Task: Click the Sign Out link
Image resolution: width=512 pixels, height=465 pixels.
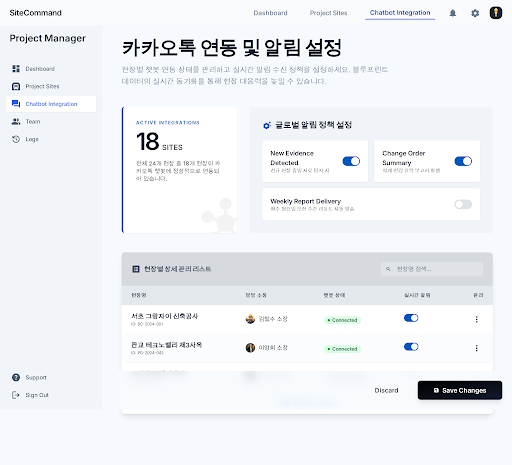Action: coord(37,395)
